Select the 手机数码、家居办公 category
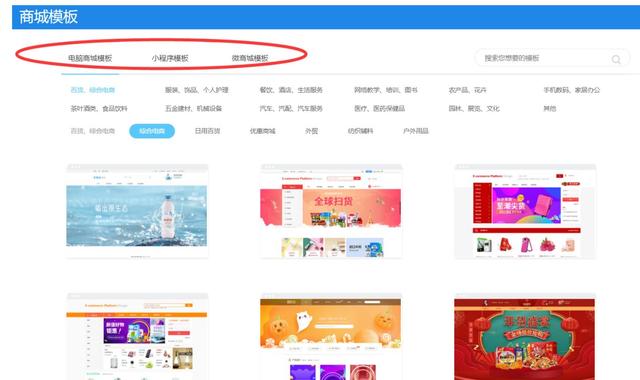Screen dimensions: 640x380 click(571, 90)
